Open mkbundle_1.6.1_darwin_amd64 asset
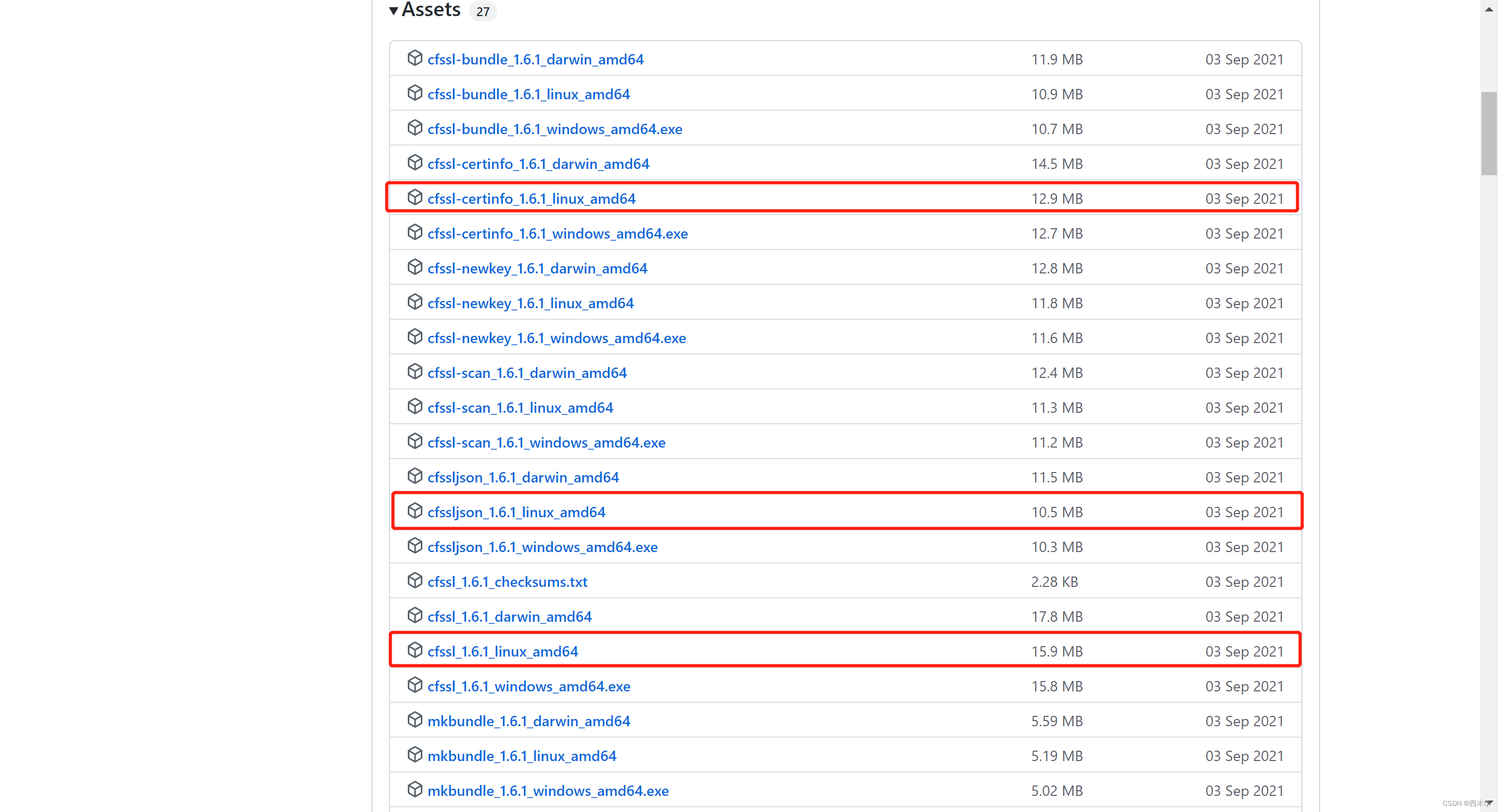This screenshot has height=812, width=1498. click(528, 720)
